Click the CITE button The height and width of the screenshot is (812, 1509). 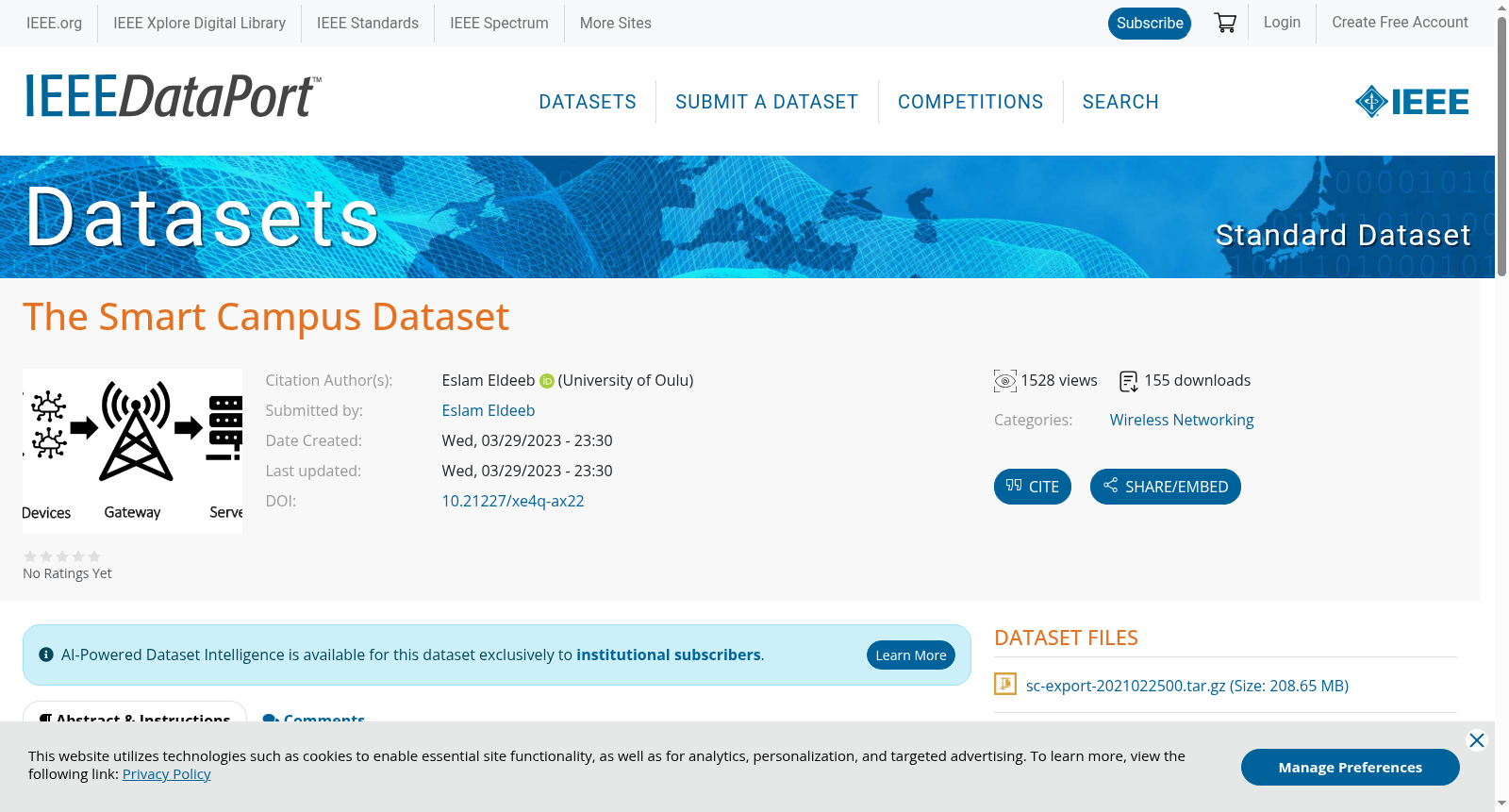tap(1033, 487)
